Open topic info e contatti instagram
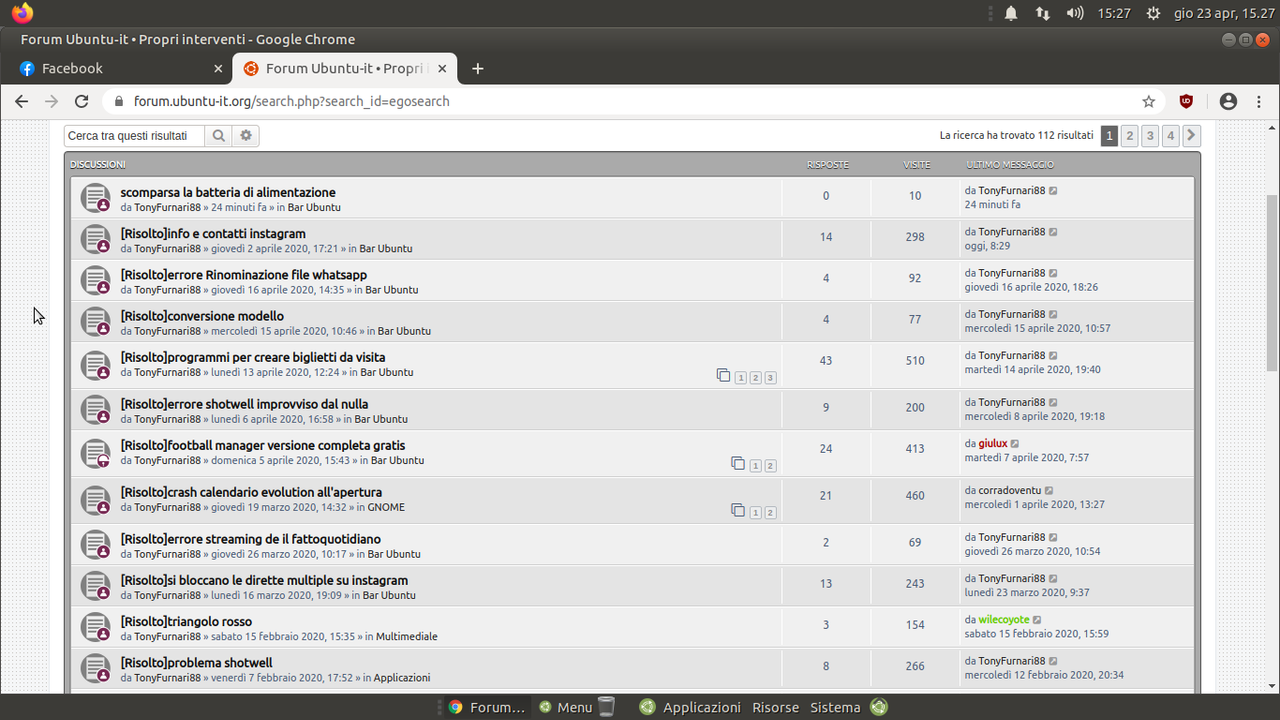The image size is (1280, 720). pos(213,233)
